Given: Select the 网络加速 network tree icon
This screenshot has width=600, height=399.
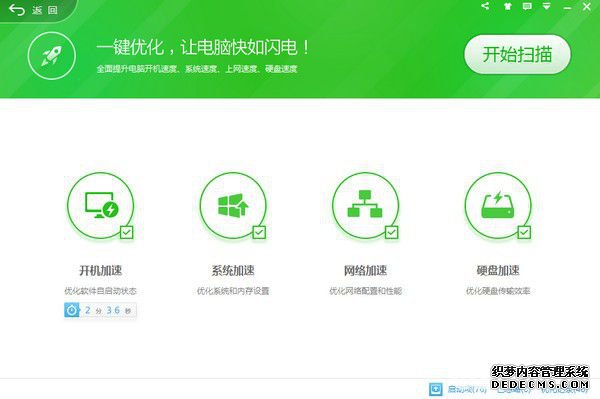Looking at the screenshot, I should 365,205.
